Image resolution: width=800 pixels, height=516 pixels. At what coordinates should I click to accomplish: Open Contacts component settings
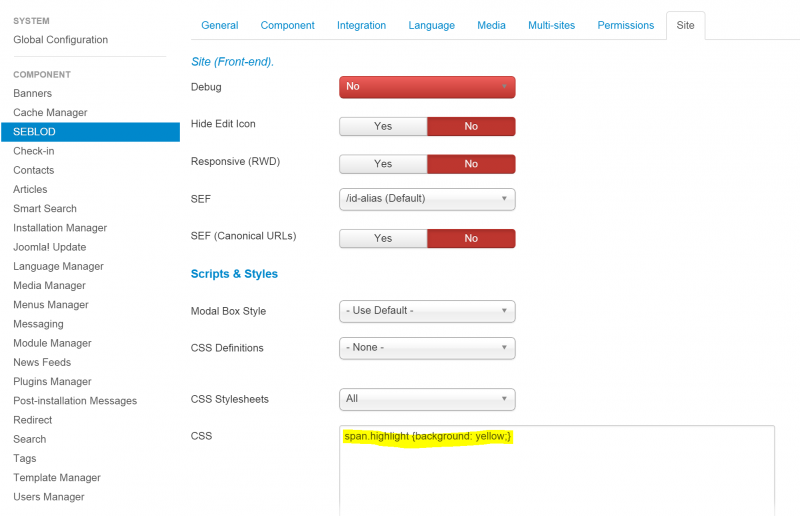(x=34, y=170)
